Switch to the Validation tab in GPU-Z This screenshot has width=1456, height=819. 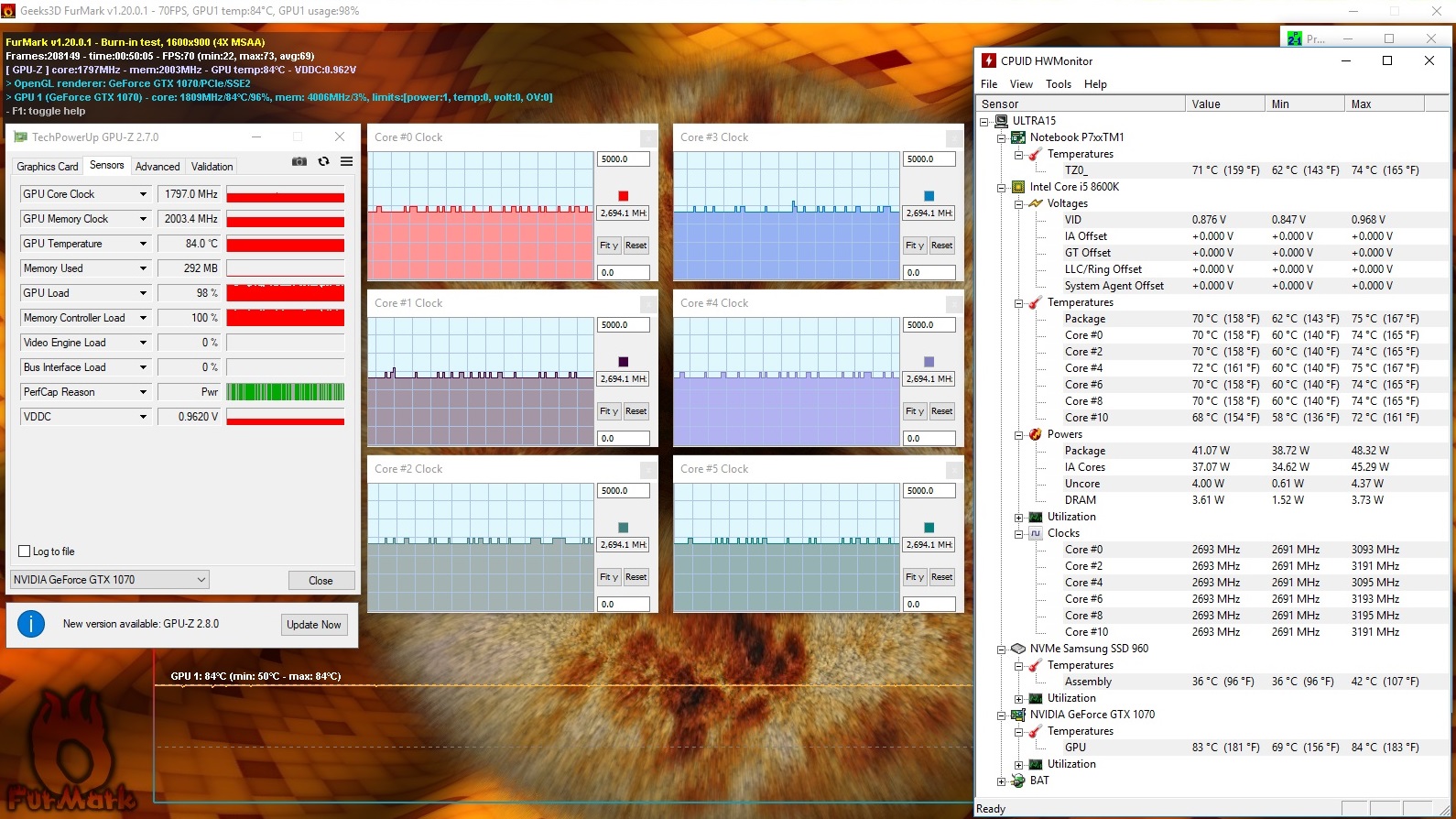point(212,167)
